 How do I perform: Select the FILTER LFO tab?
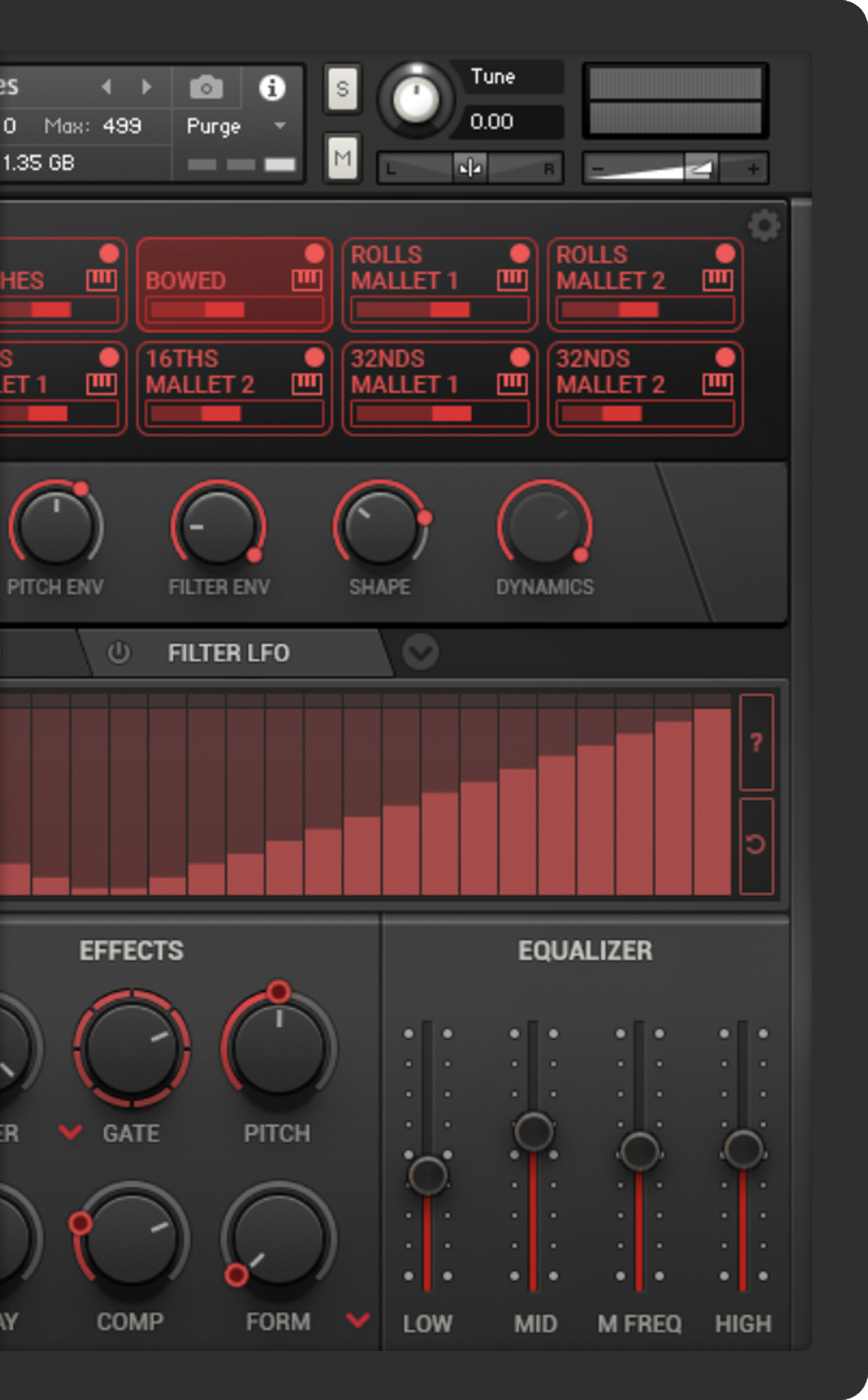237,653
